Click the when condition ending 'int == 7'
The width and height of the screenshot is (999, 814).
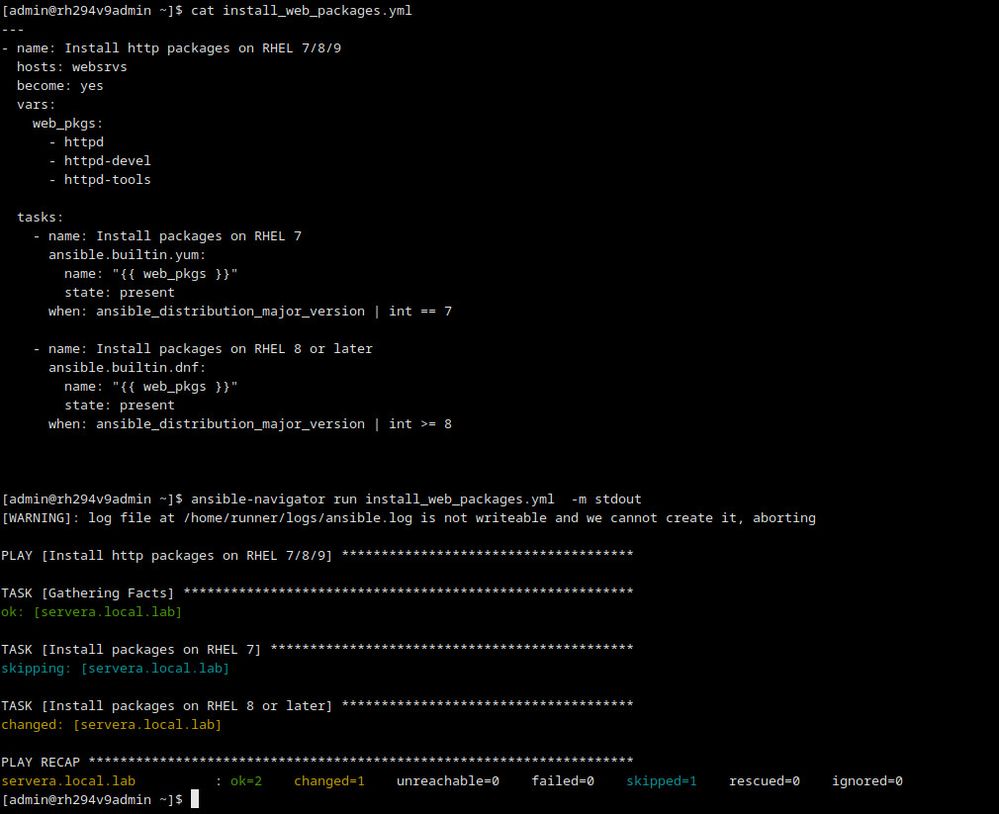(x=250, y=311)
